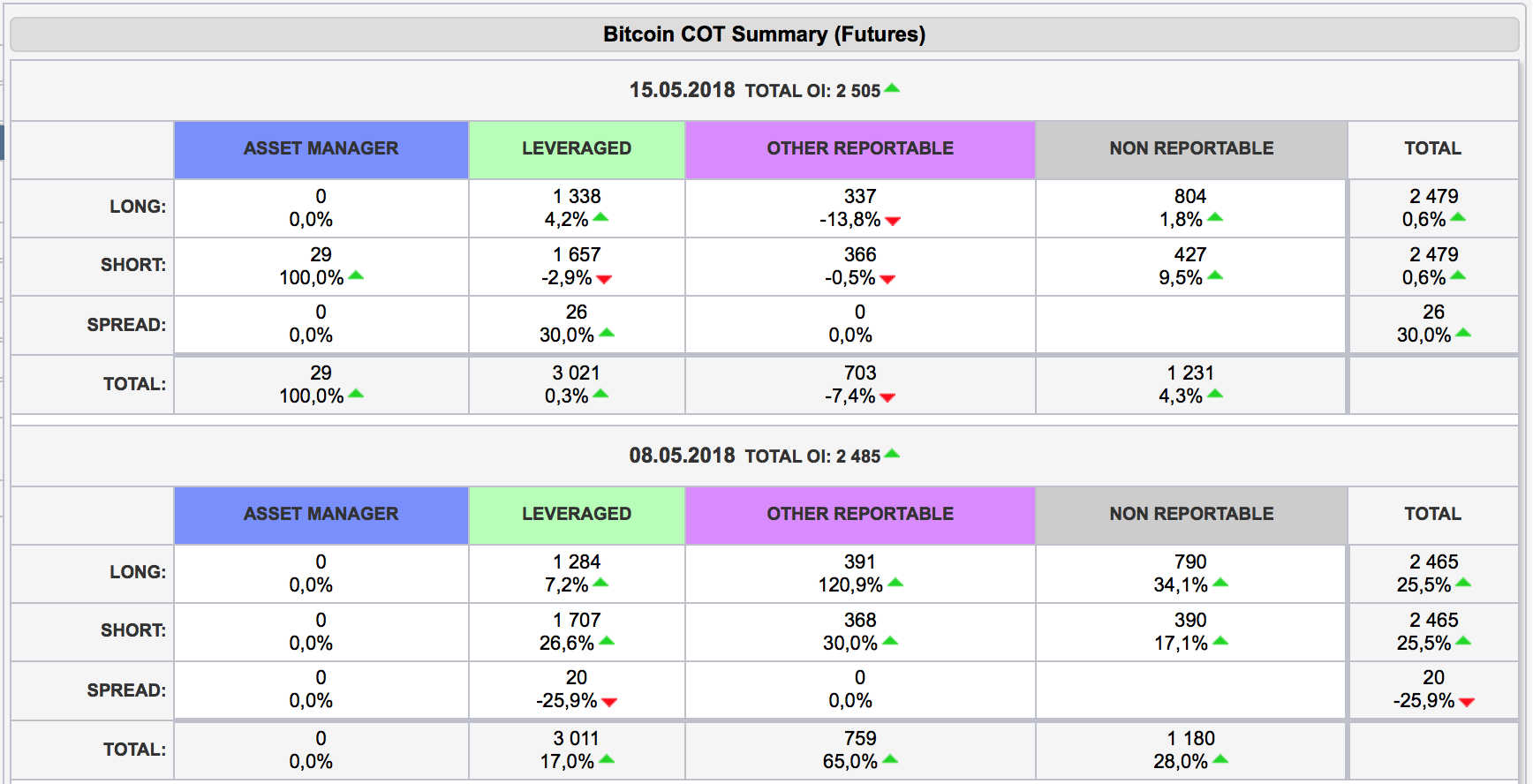
Task: Click green arrow beside TOTAL OI 2 485
Action: click(x=892, y=454)
